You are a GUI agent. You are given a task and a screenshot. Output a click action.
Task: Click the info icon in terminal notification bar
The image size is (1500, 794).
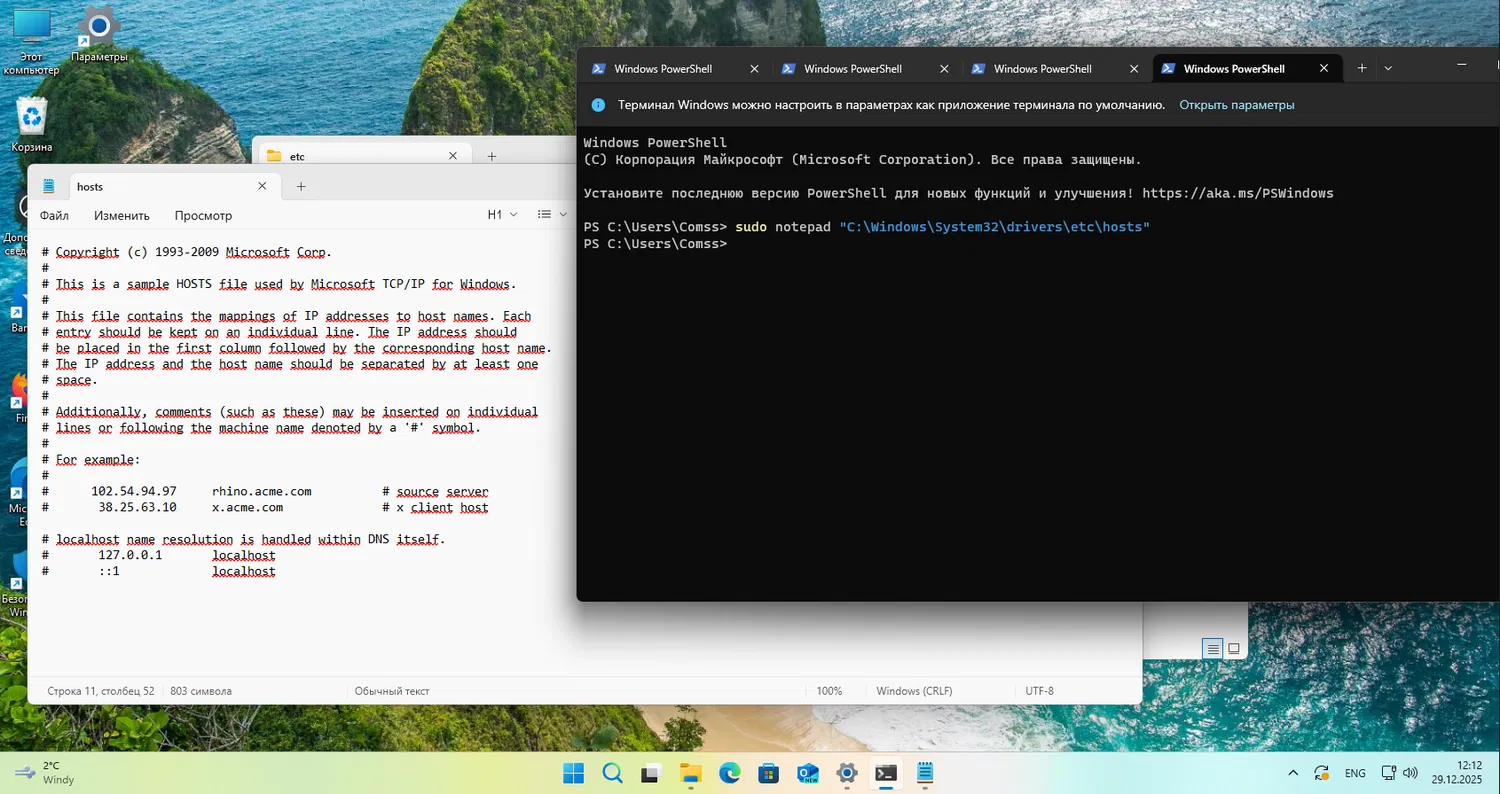(x=598, y=105)
